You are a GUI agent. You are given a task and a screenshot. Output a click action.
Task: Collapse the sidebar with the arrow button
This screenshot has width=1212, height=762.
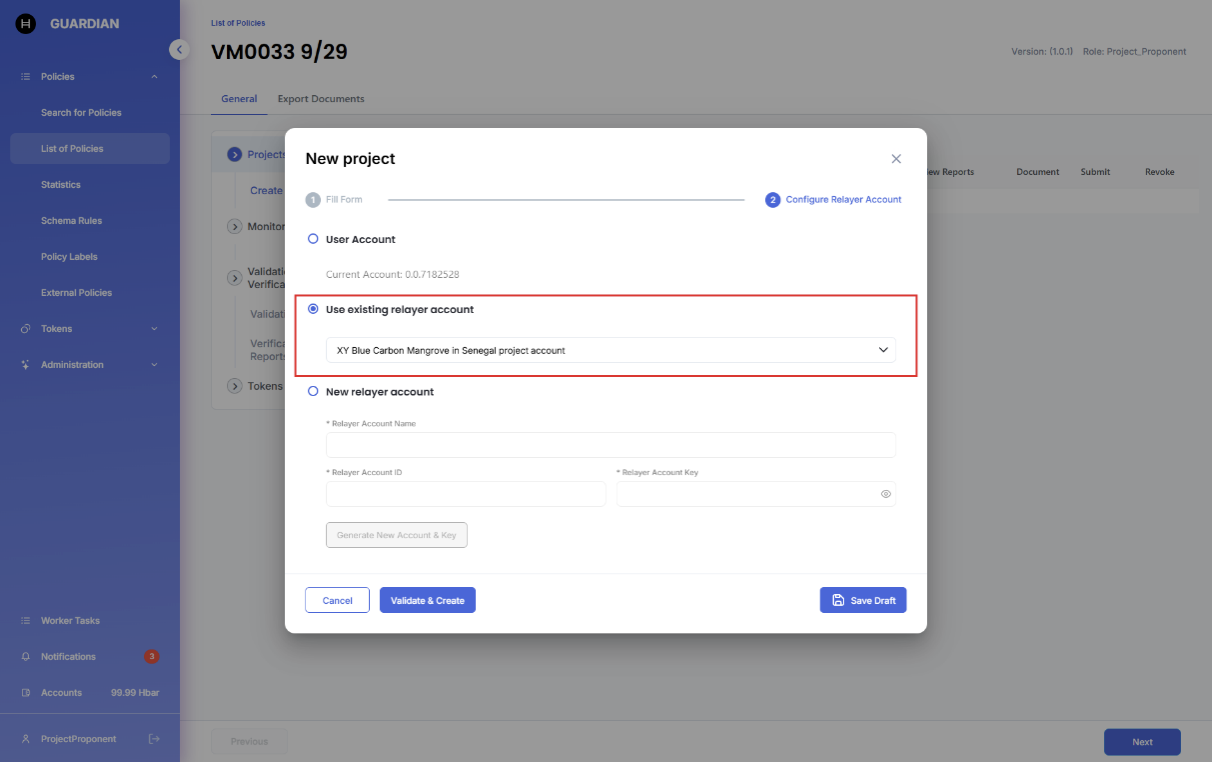[x=179, y=49]
